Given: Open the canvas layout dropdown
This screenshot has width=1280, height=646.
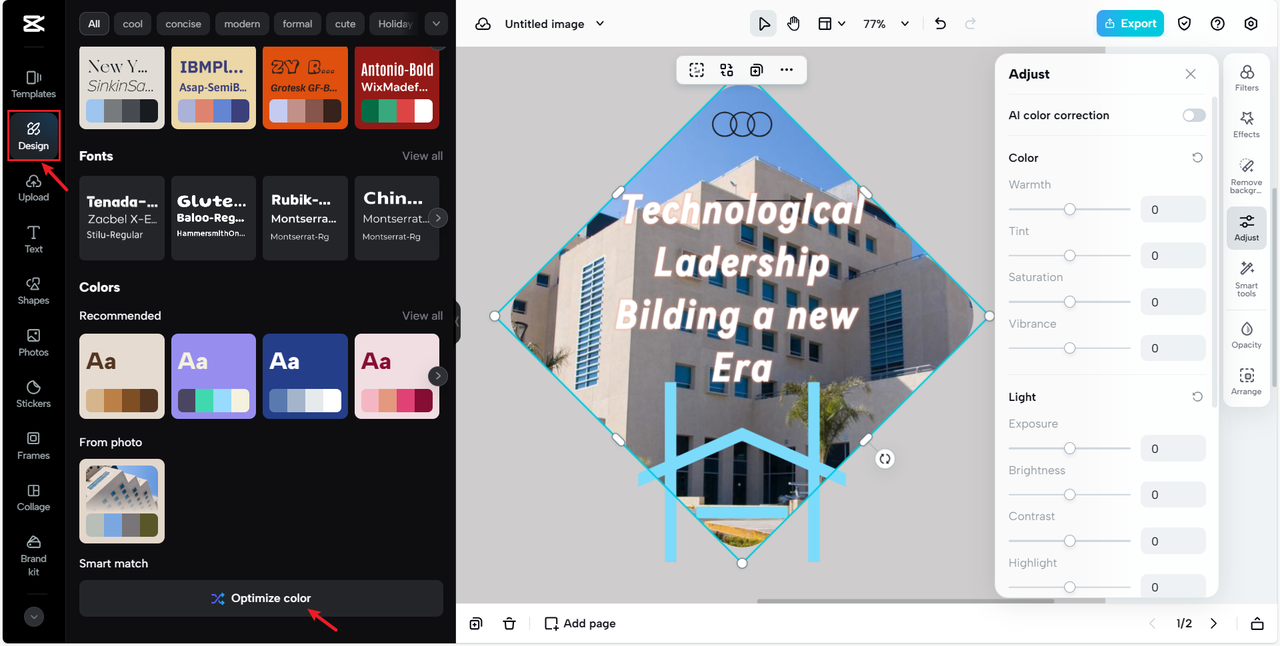Looking at the screenshot, I should [x=832, y=24].
